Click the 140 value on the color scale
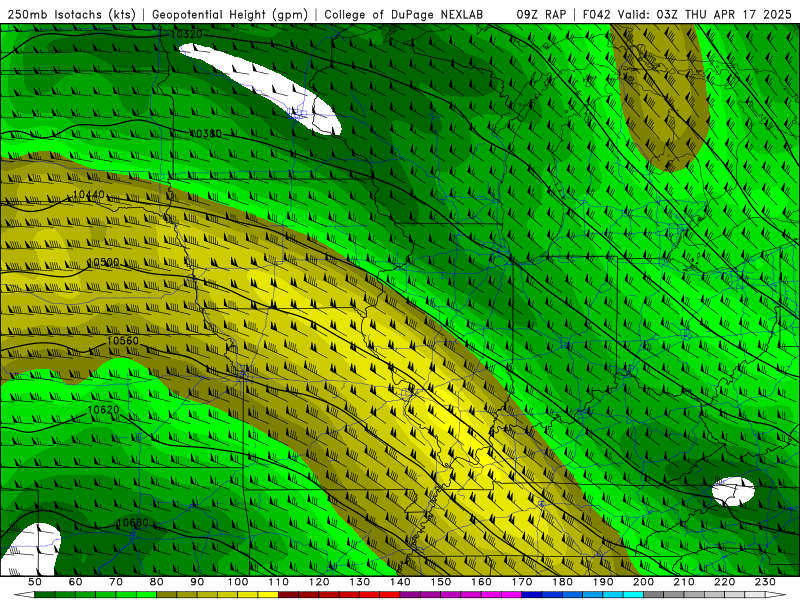800x600 pixels. 400,582
